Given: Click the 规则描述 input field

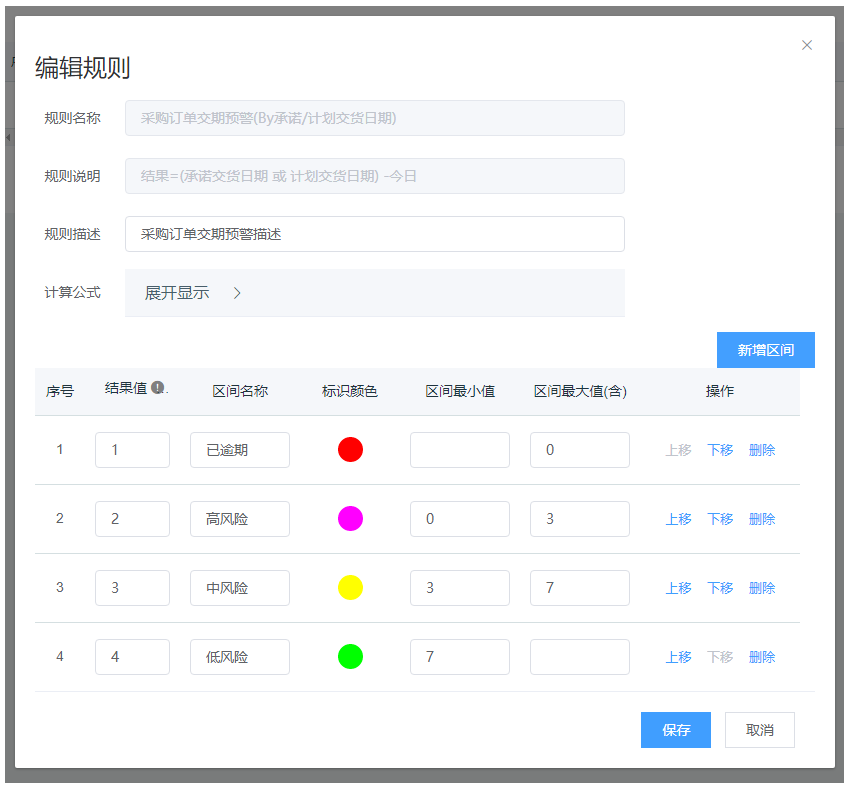Looking at the screenshot, I should point(374,234).
